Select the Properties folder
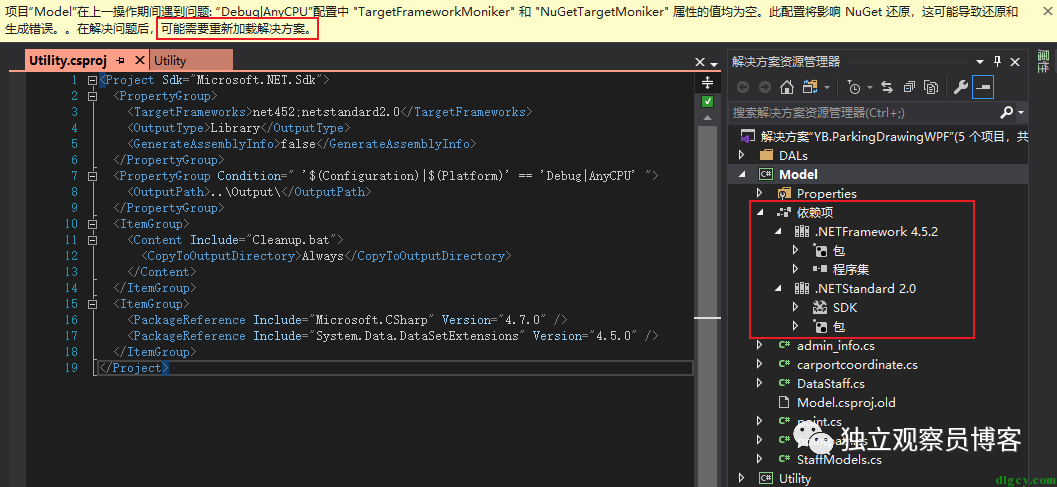1057x487 pixels. (826, 194)
